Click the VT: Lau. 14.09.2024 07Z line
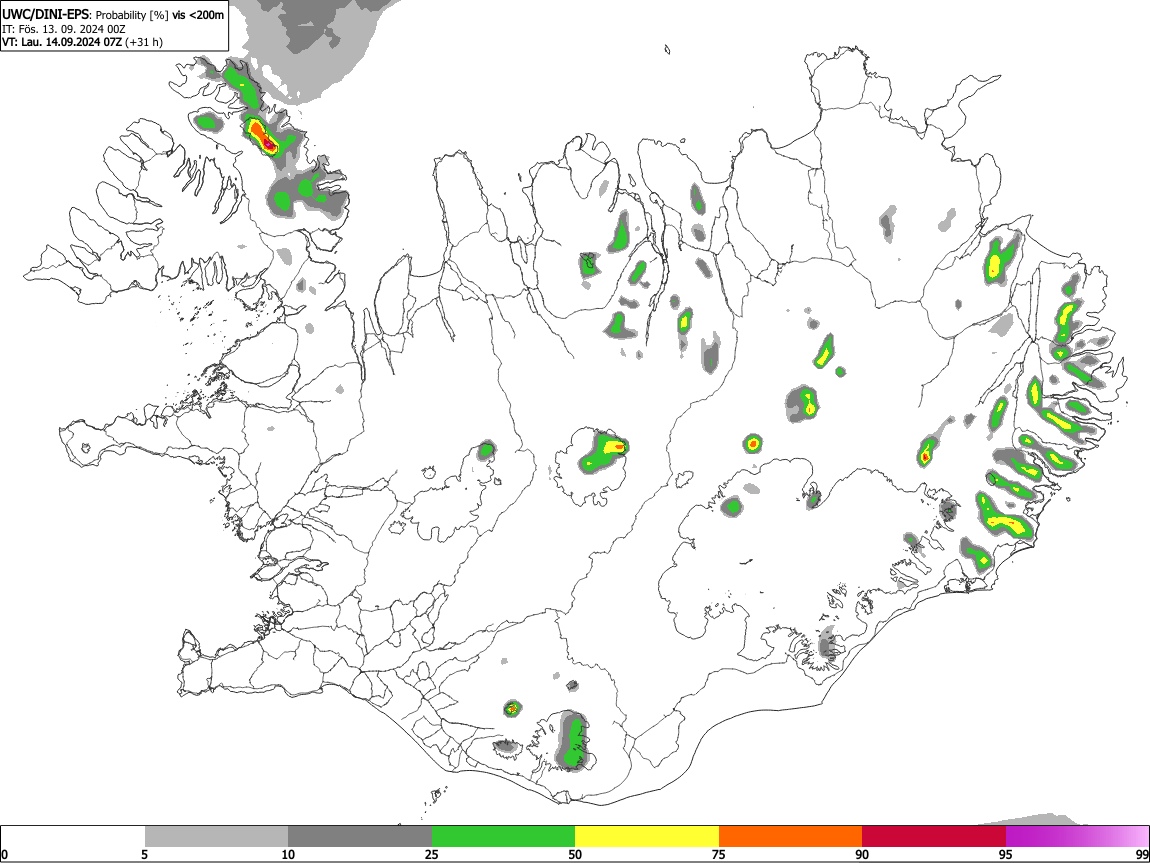This screenshot has height=863, width=1150. (x=62, y=42)
